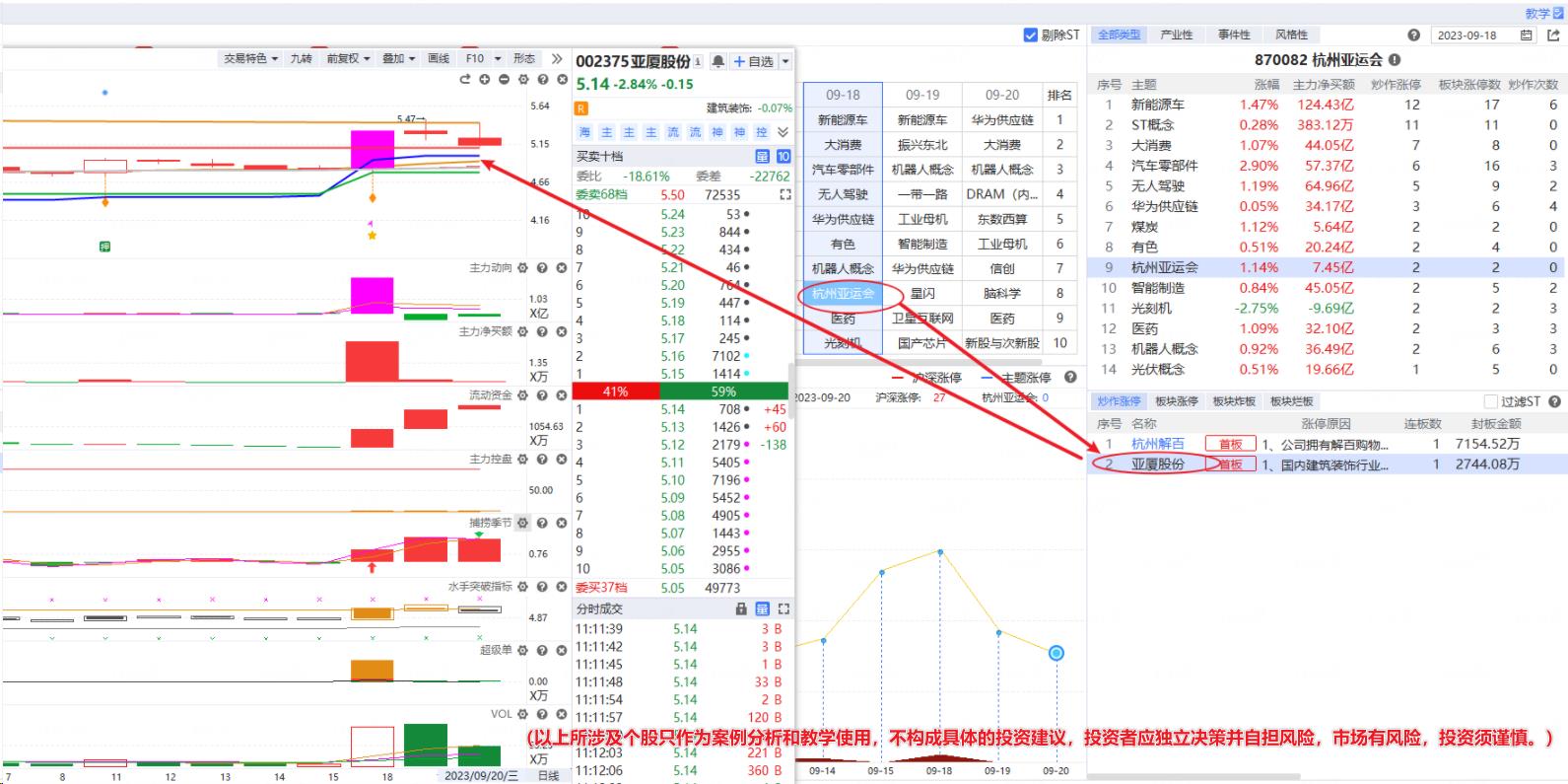Expand 分时成交 panel to fullscreen
Image resolution: width=1568 pixels, height=784 pixels.
click(784, 609)
